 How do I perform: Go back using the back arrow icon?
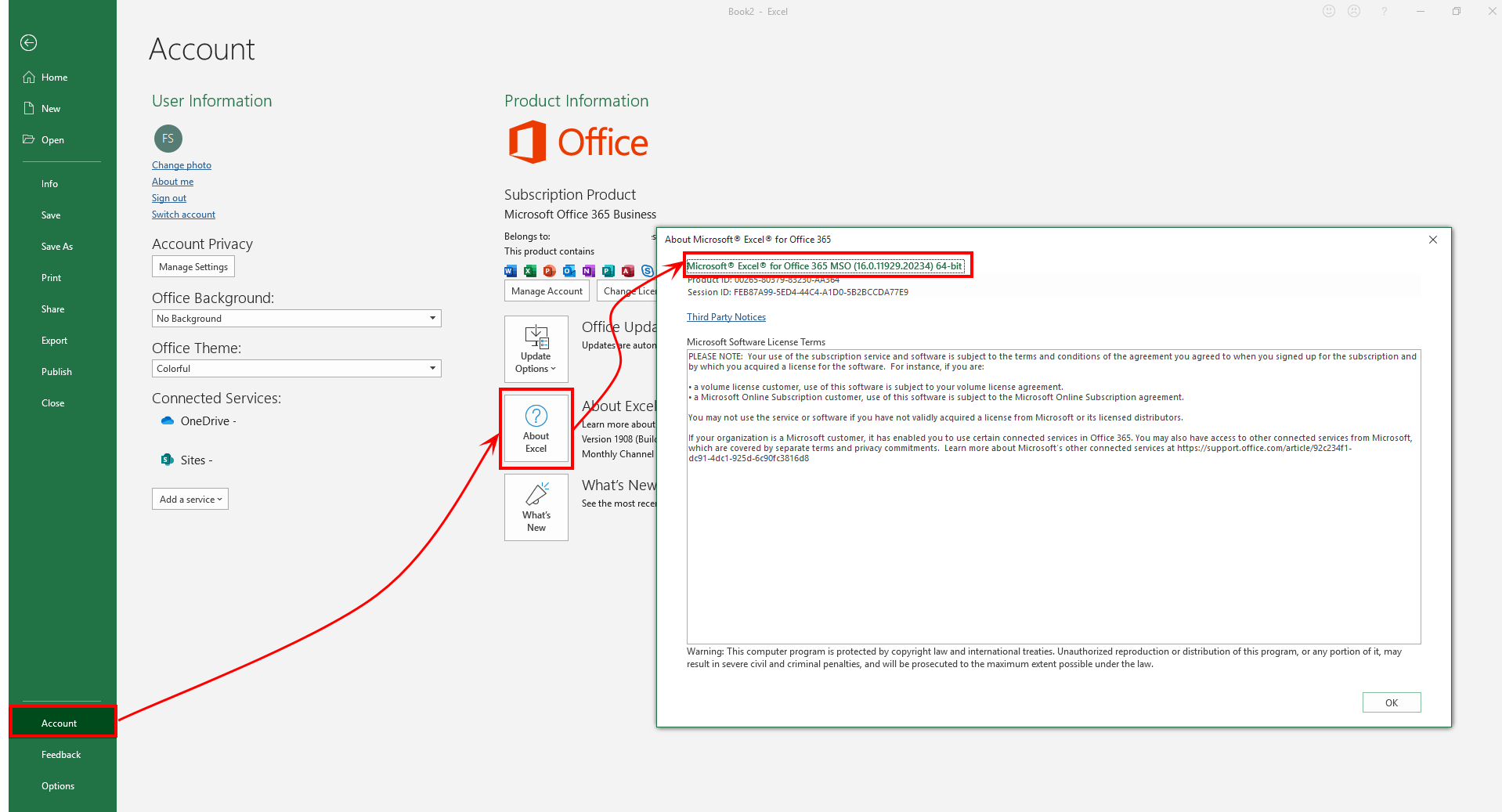click(29, 43)
